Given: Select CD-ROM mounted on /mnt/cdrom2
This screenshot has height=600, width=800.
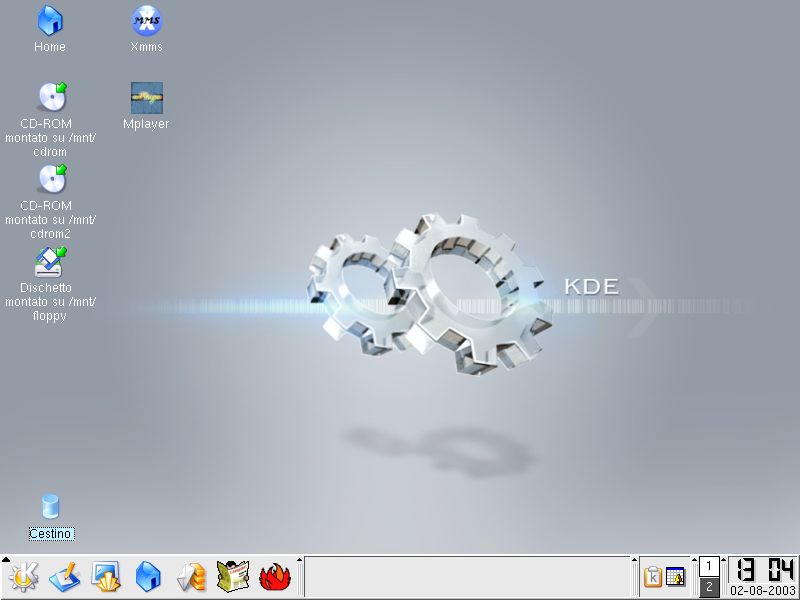Looking at the screenshot, I should [50, 202].
